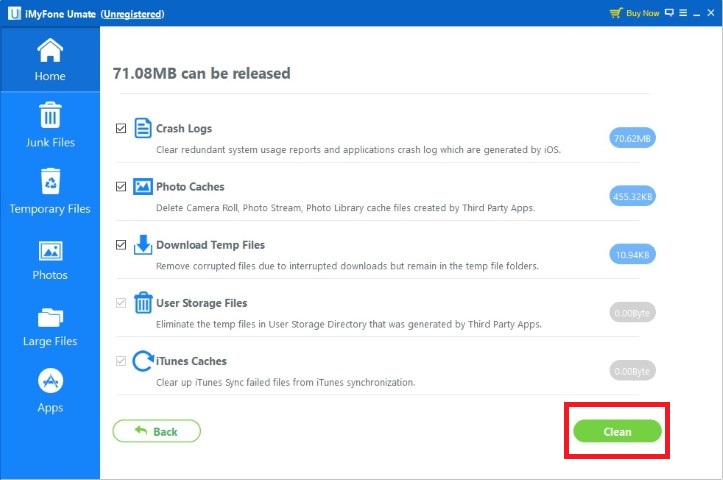Click the shopping cart icon
Image resolution: width=723 pixels, height=480 pixels.
coord(616,13)
